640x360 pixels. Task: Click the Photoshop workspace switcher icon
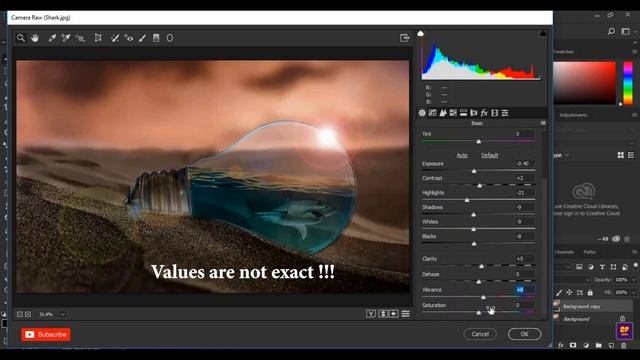625,31
